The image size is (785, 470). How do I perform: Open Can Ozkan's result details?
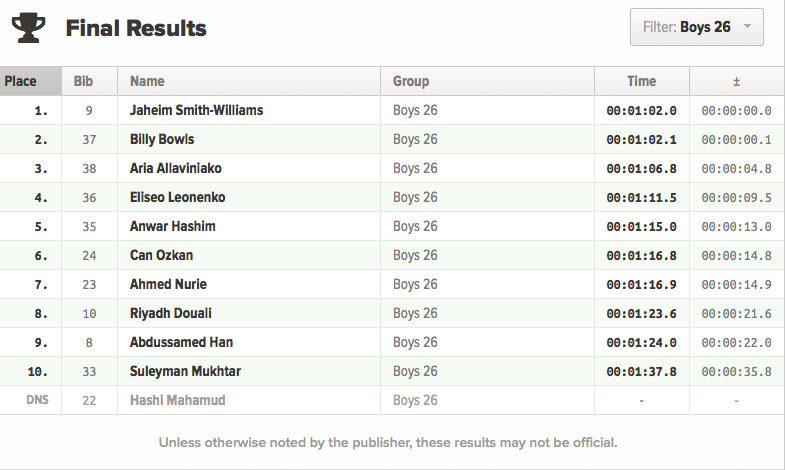(x=158, y=255)
